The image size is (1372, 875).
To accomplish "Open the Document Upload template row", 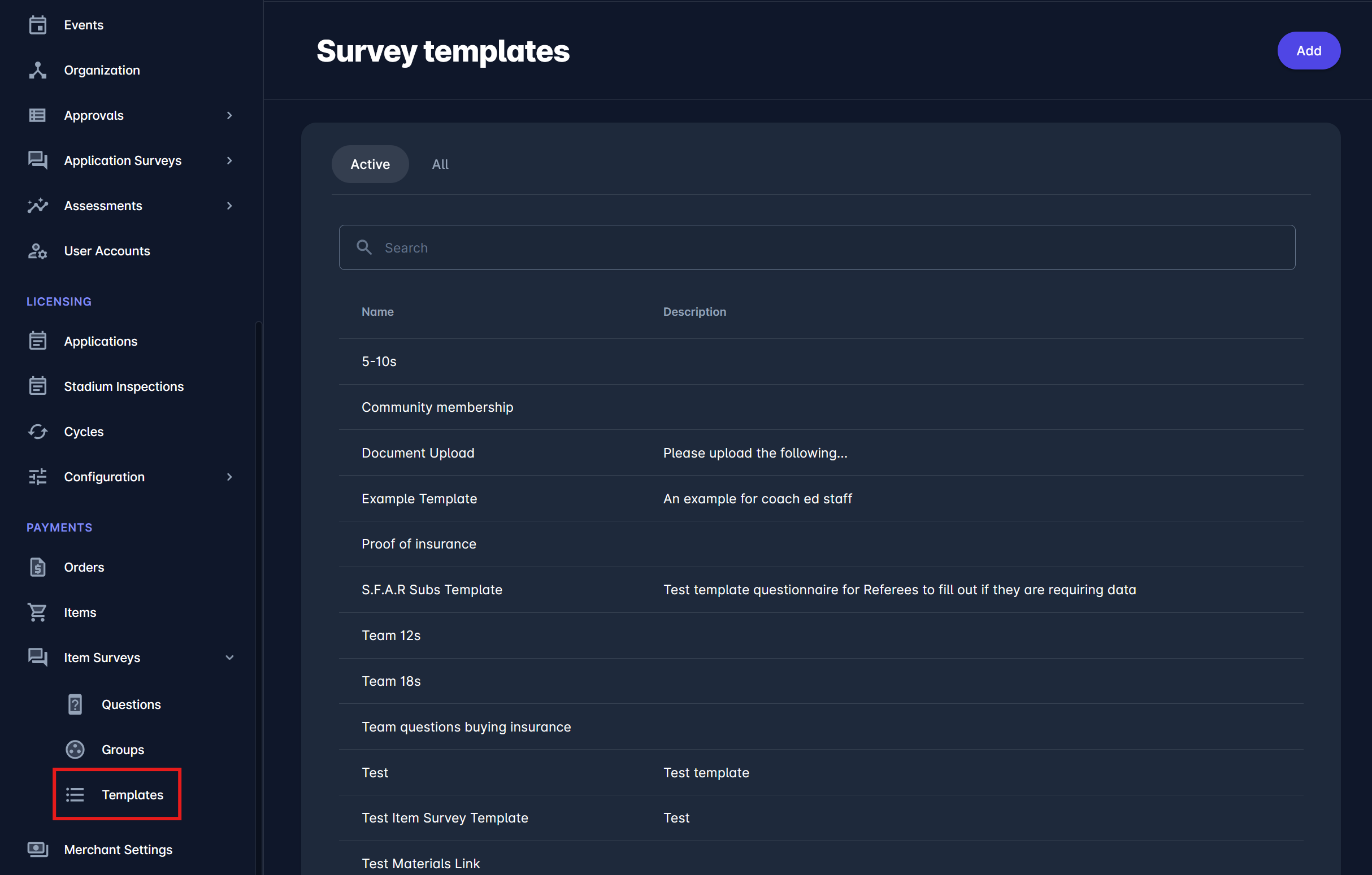I will (x=418, y=453).
